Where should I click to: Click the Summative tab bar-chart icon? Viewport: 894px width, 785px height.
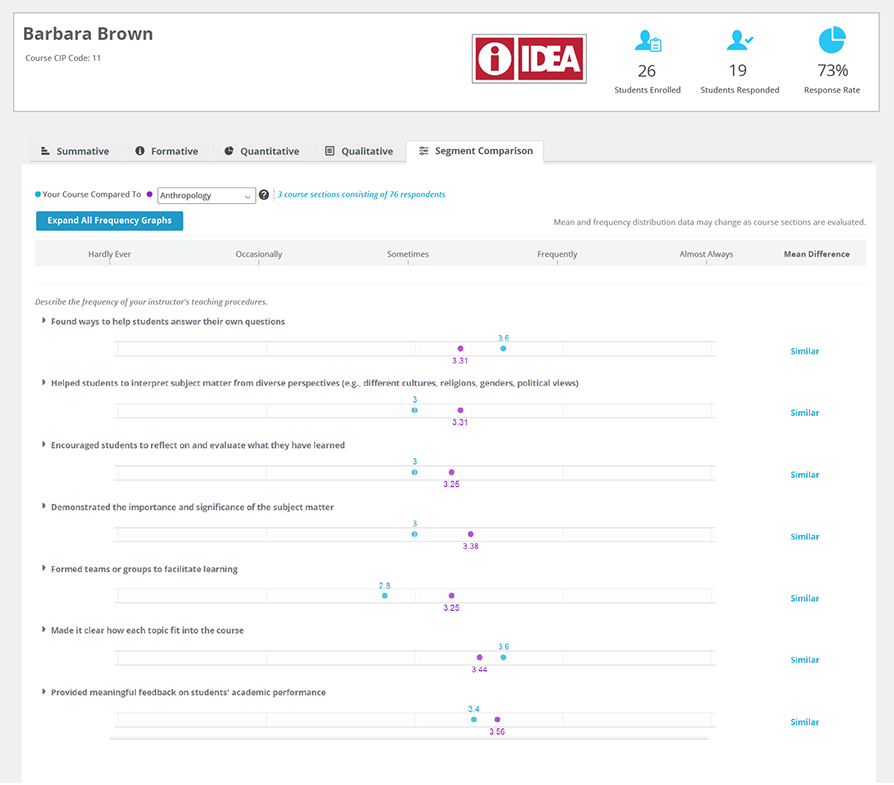[x=45, y=151]
